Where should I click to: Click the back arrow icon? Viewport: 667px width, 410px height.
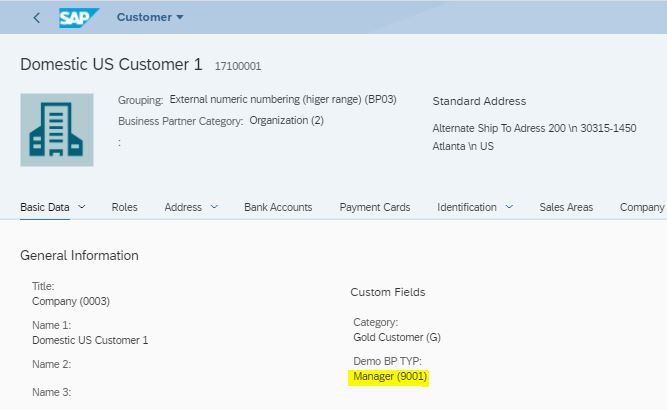37,17
